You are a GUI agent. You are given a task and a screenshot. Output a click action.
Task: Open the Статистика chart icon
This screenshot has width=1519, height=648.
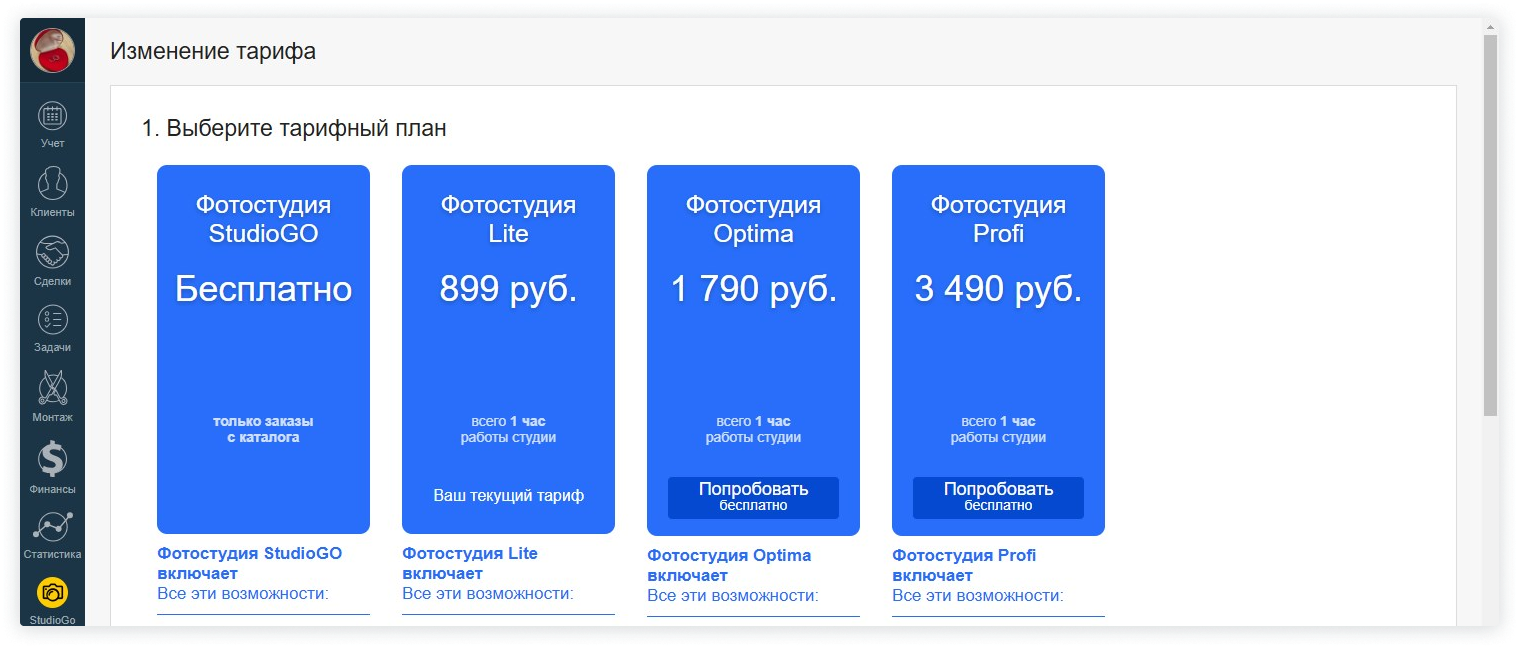click(x=52, y=526)
